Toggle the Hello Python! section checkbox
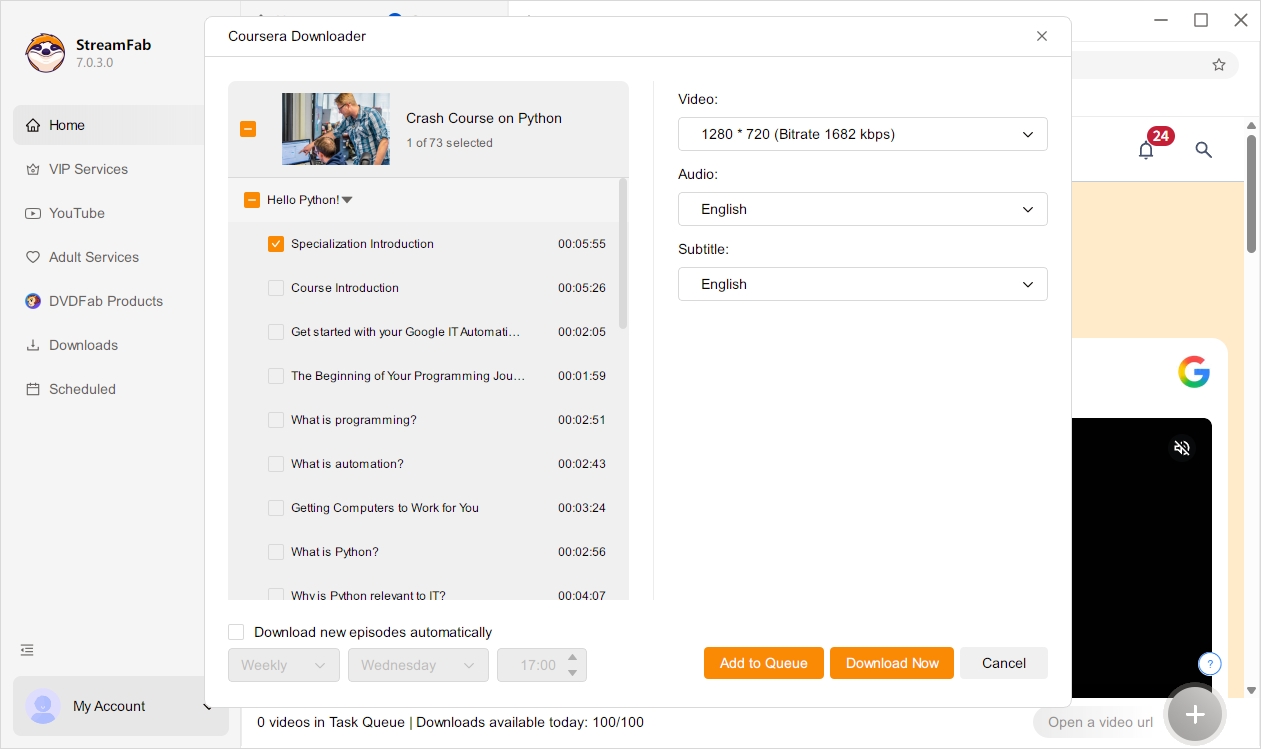The image size is (1261, 749). [252, 200]
